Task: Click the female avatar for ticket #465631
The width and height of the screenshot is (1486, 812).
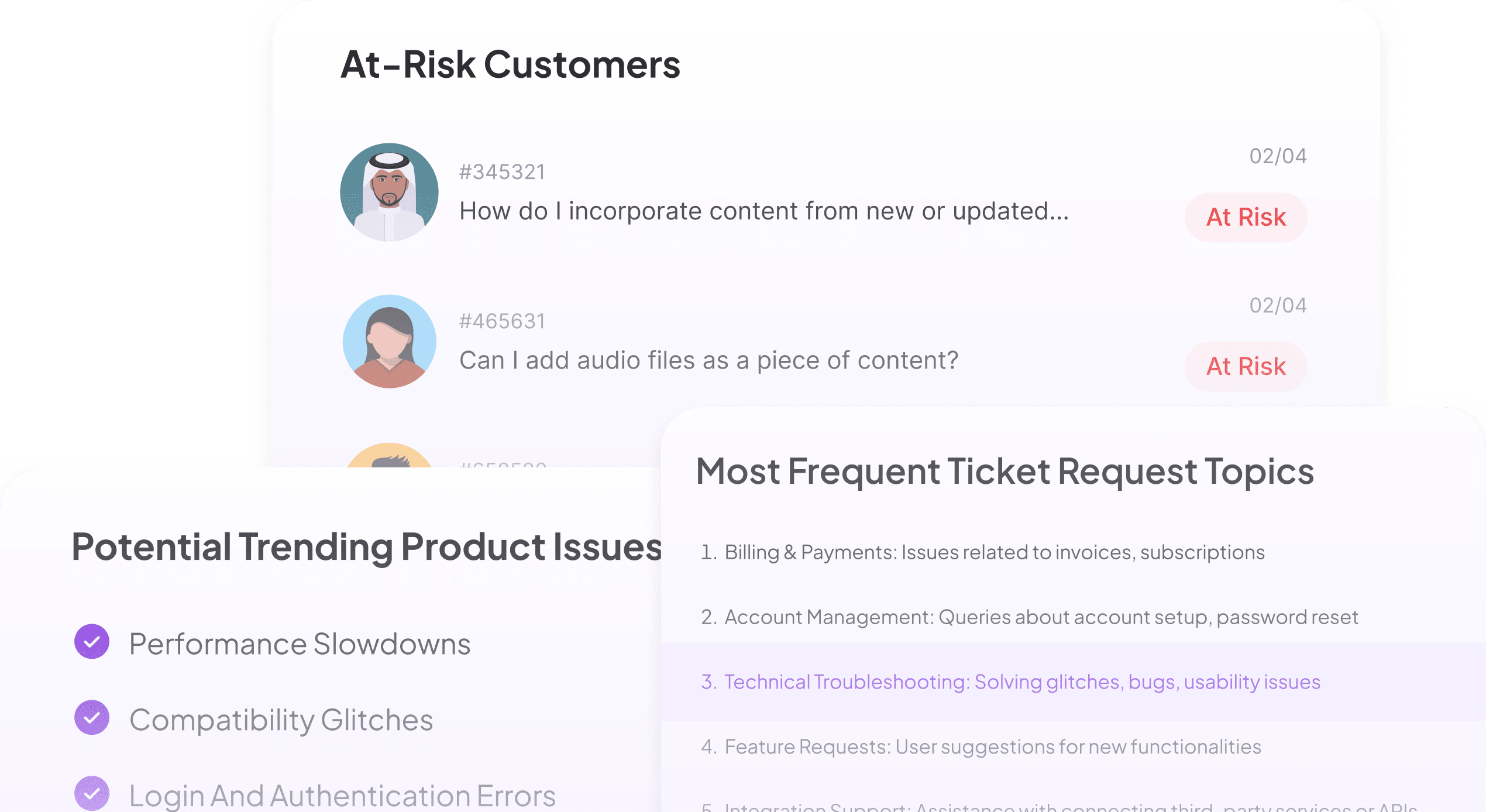Action: [389, 342]
